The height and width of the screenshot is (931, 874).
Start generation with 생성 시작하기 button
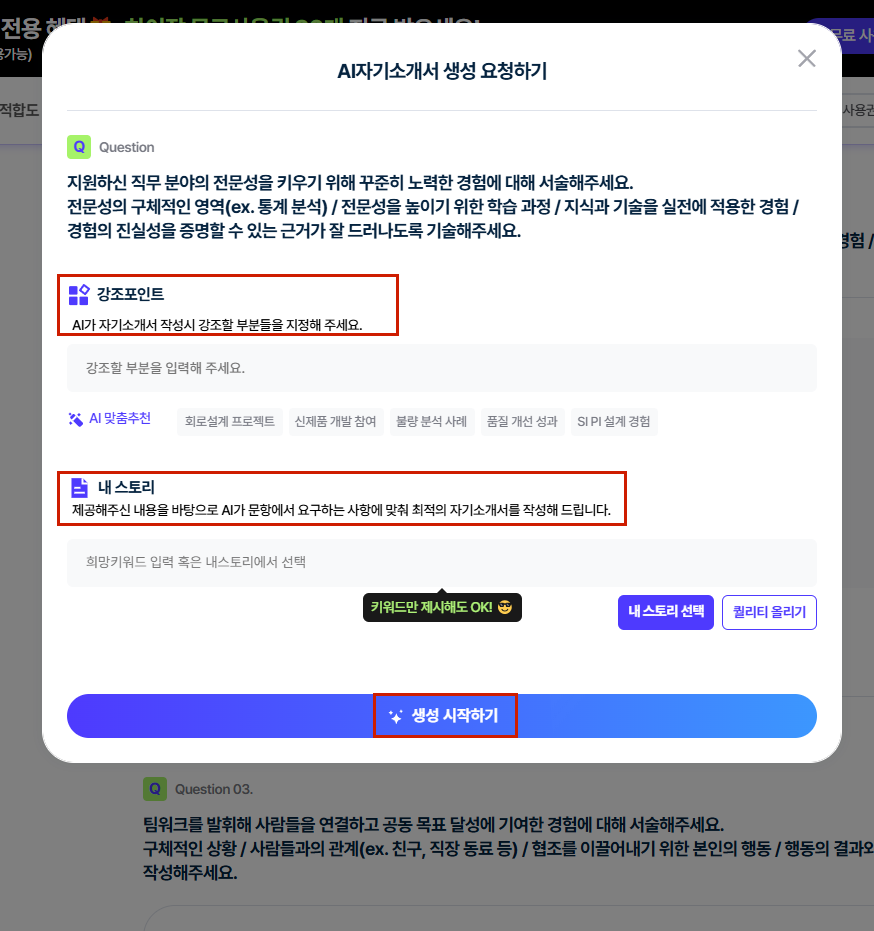442,716
